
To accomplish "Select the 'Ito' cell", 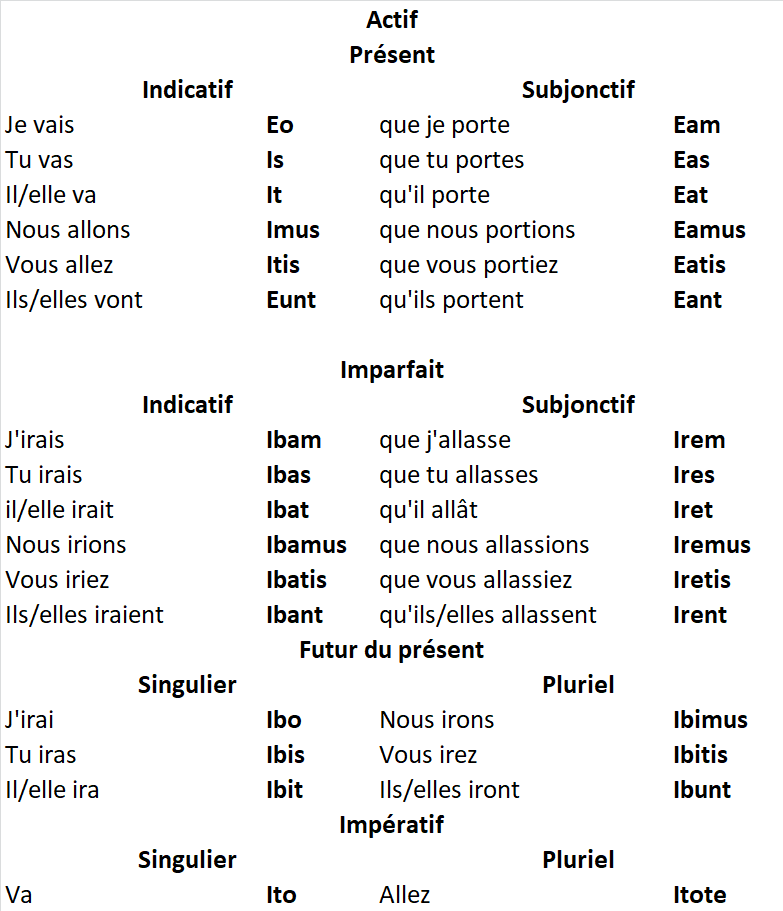I will pos(281,895).
